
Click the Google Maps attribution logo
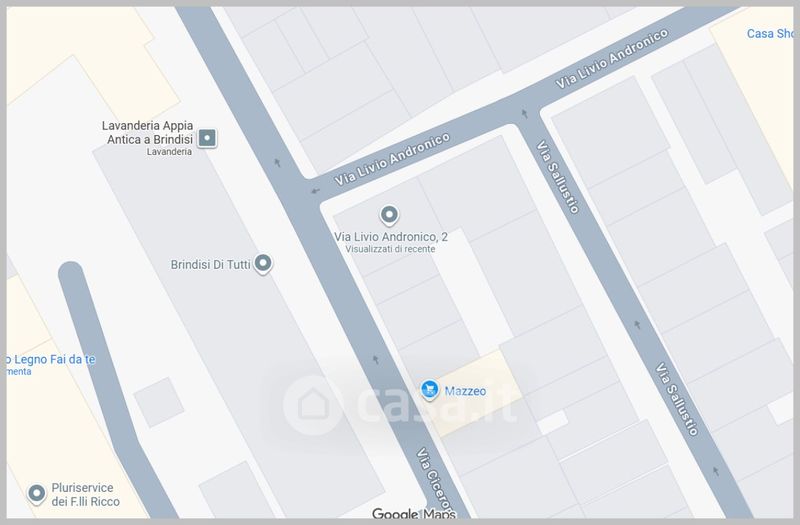pyautogui.click(x=414, y=513)
